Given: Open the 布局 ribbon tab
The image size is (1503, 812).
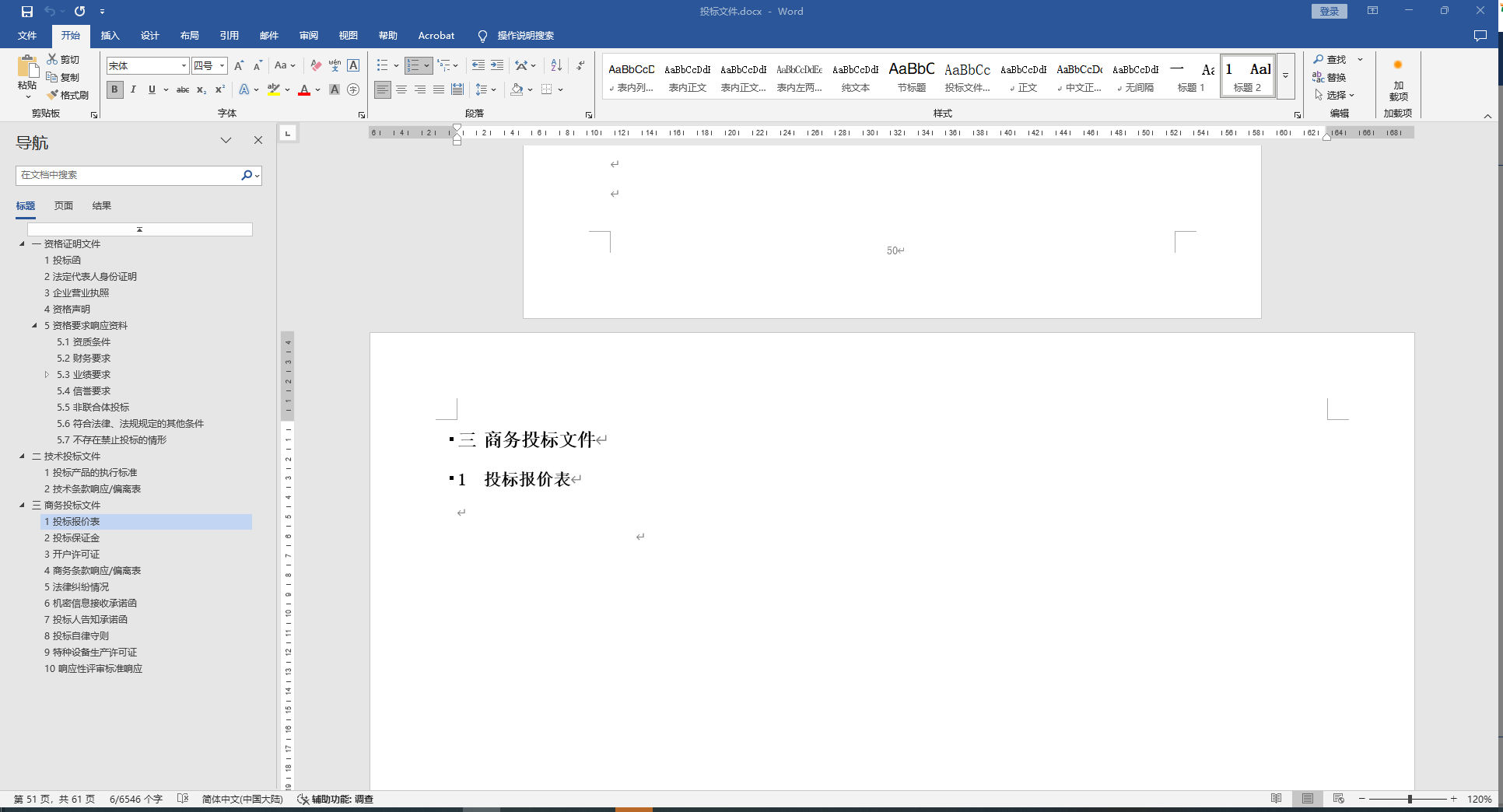Looking at the screenshot, I should [189, 36].
